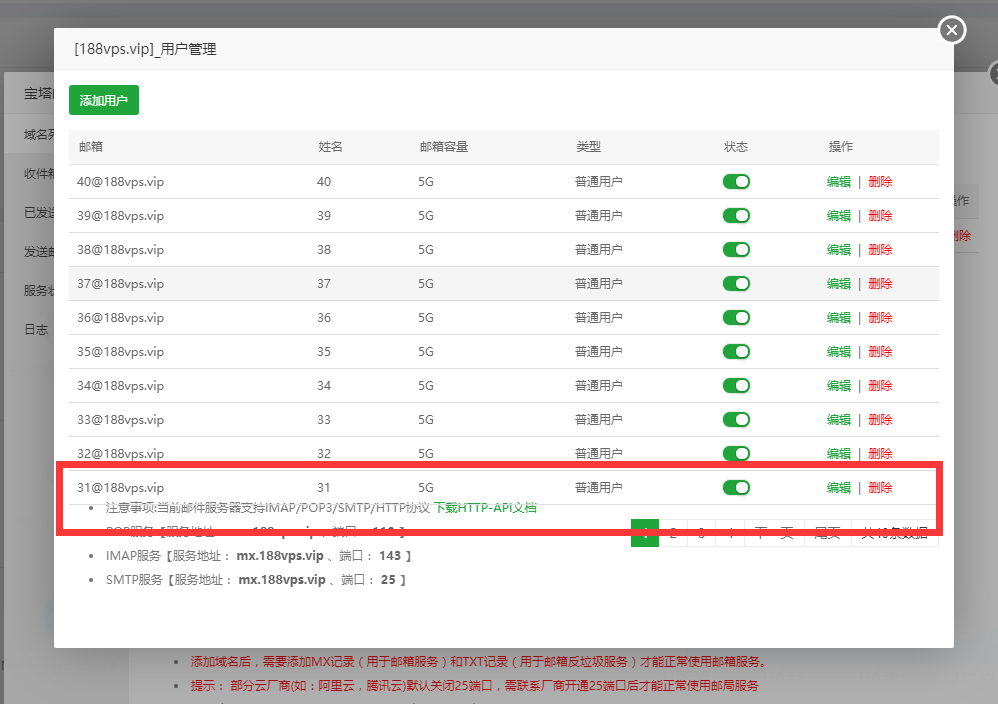The height and width of the screenshot is (704, 998).
Task: Open the 下载HTTP-API文档 link
Action: pos(485,507)
